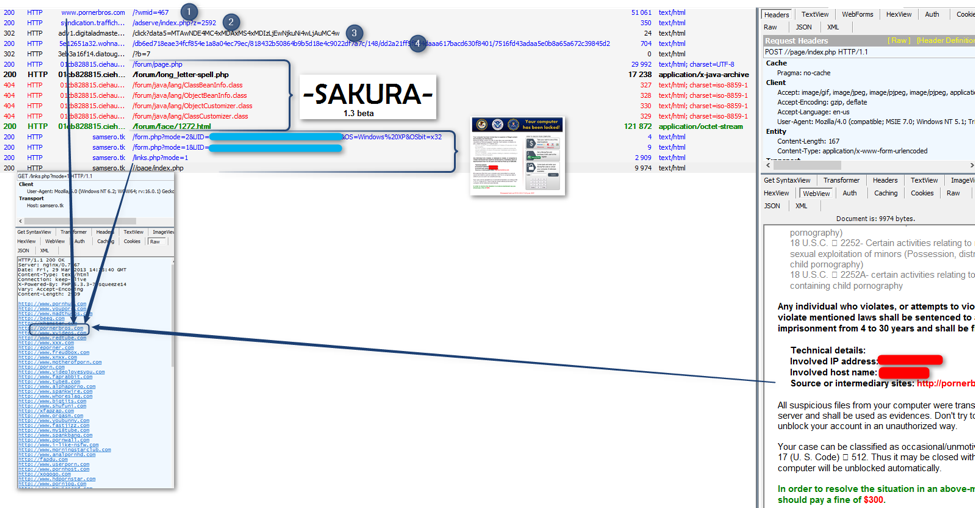This screenshot has width=975, height=508.
Task: Click the SAKURA 1.3 beta image
Action: click(x=368, y=97)
